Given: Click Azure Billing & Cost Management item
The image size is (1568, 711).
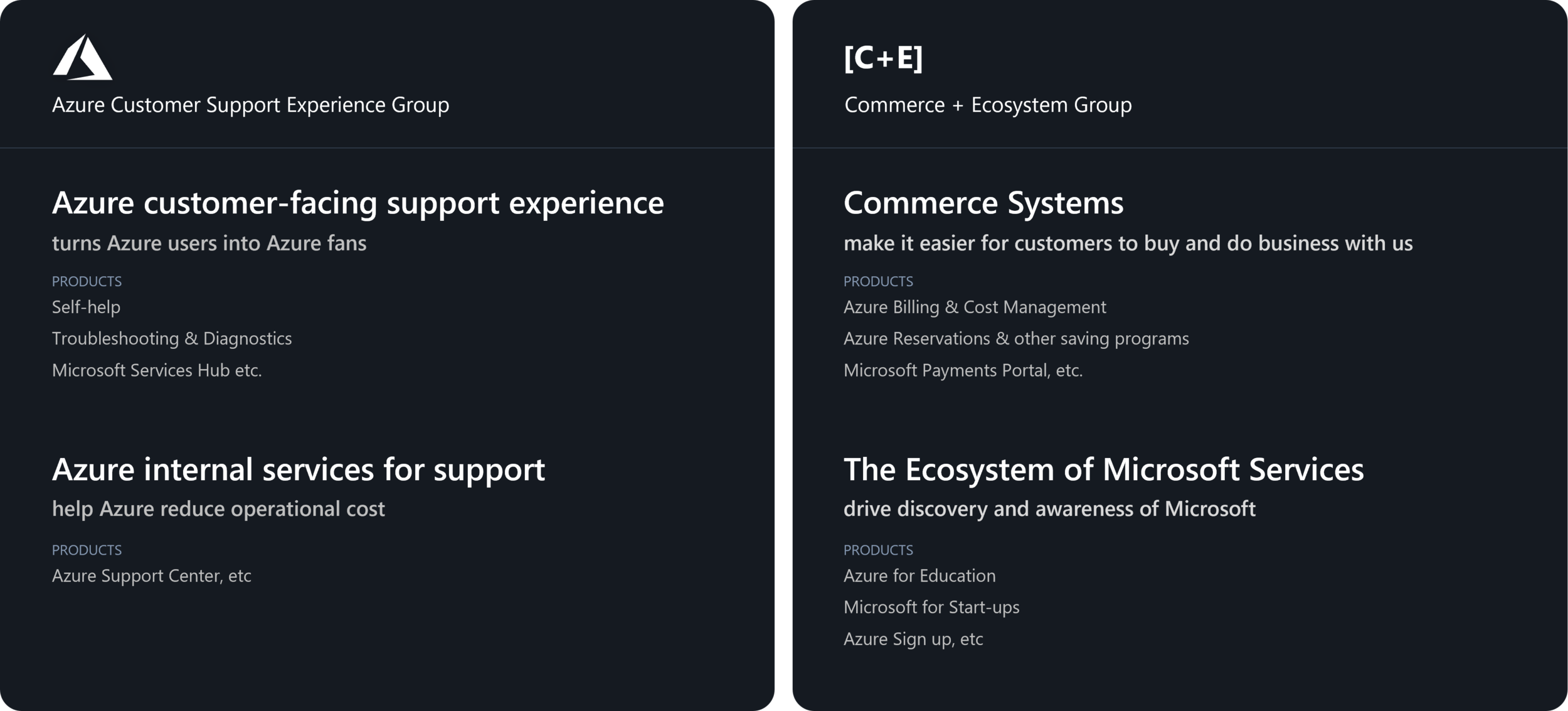Looking at the screenshot, I should (975, 307).
